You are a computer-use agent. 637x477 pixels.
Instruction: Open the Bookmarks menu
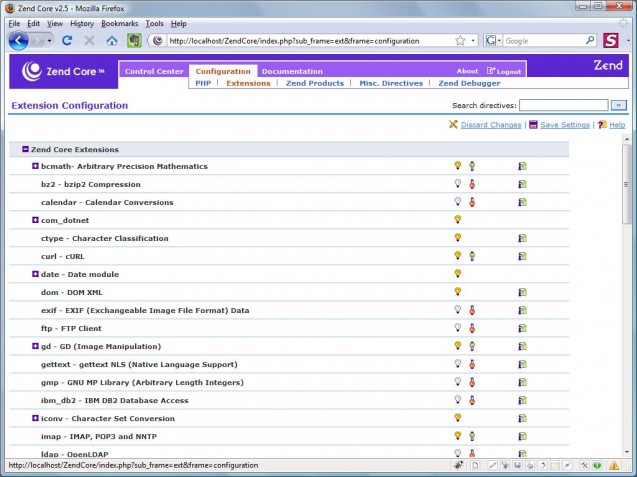click(x=119, y=24)
